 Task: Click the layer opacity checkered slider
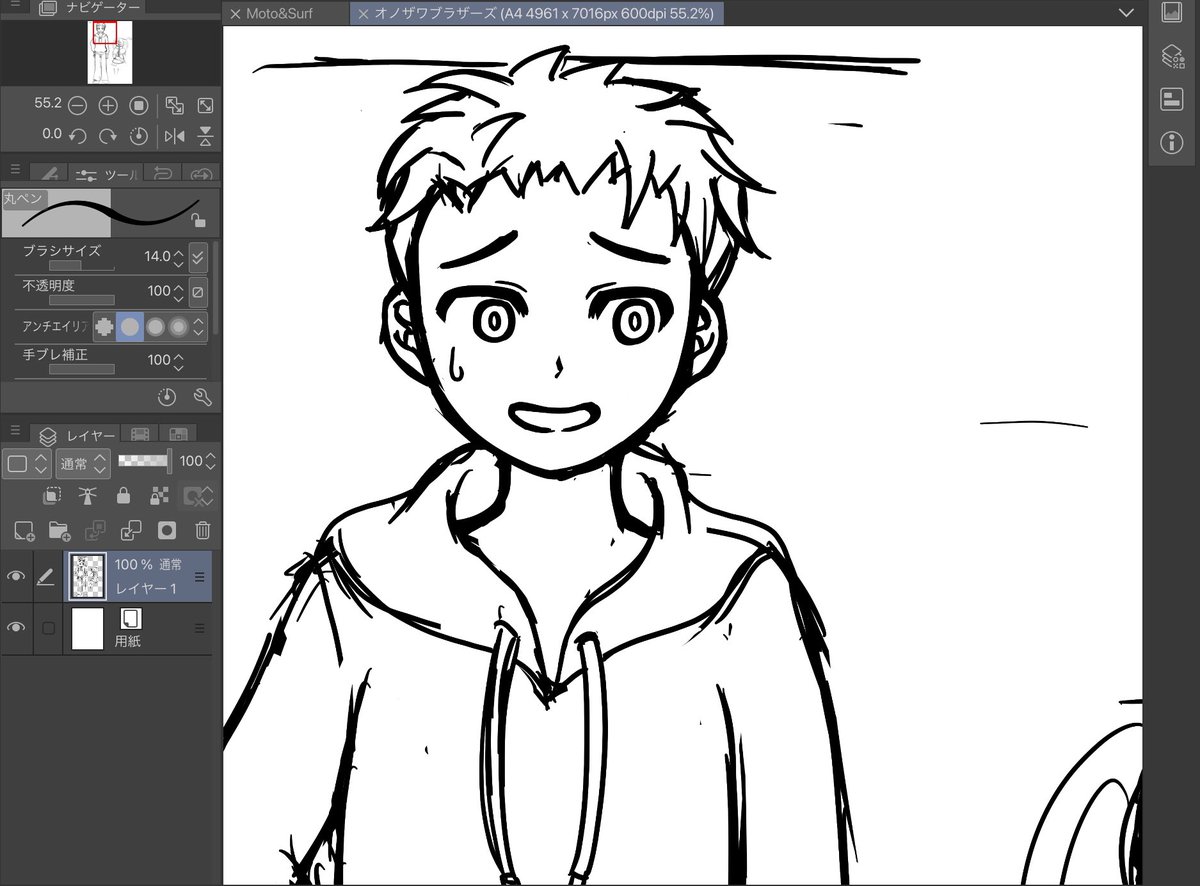[144, 461]
